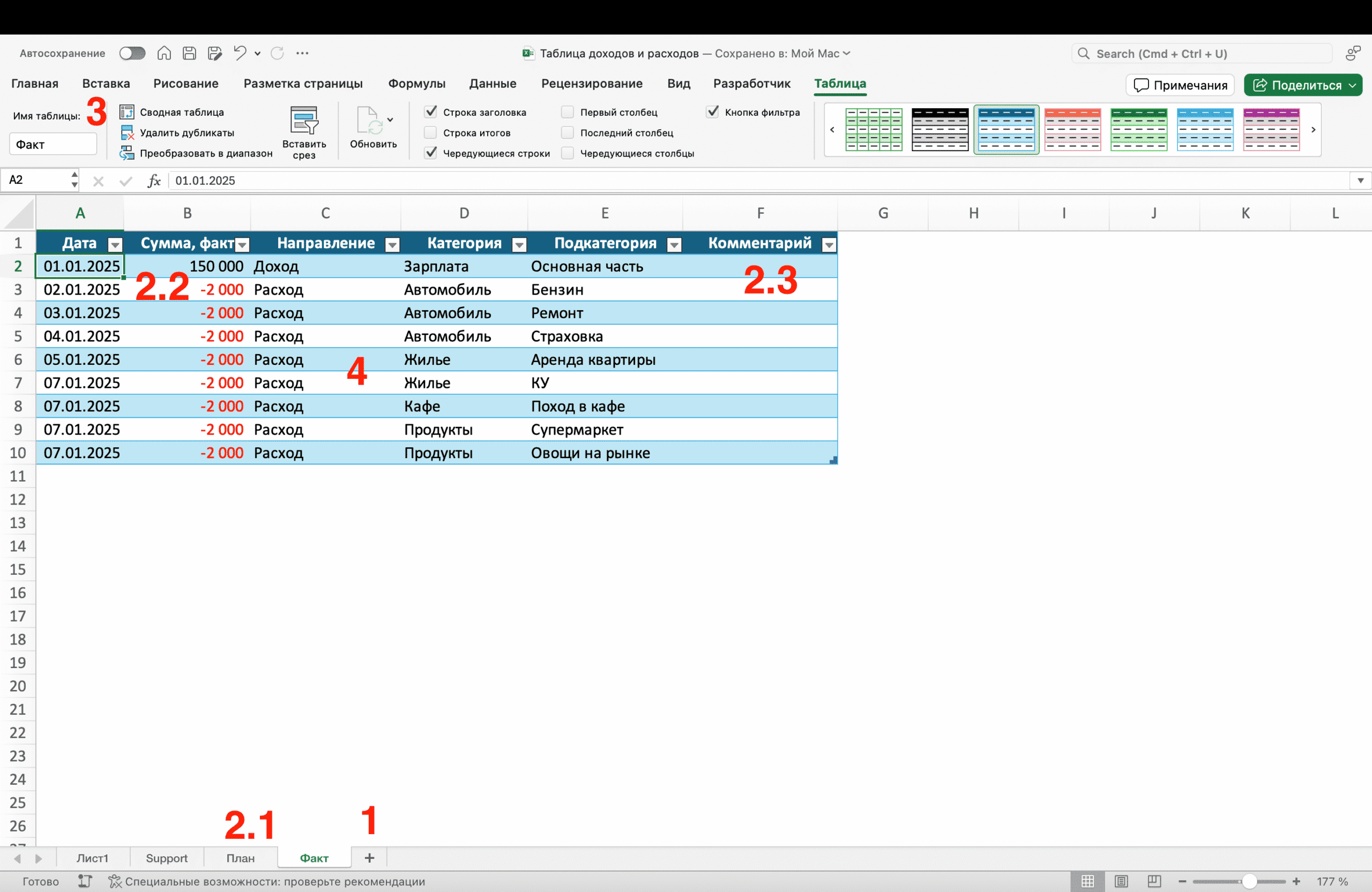
Task: Click the Save floppy disk icon
Action: point(189,53)
